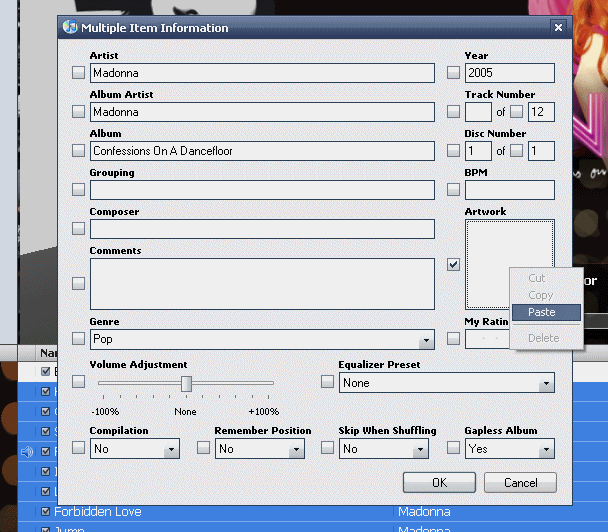Click inside the Comments text area
Screen dimensions: 608x532
click(262, 284)
